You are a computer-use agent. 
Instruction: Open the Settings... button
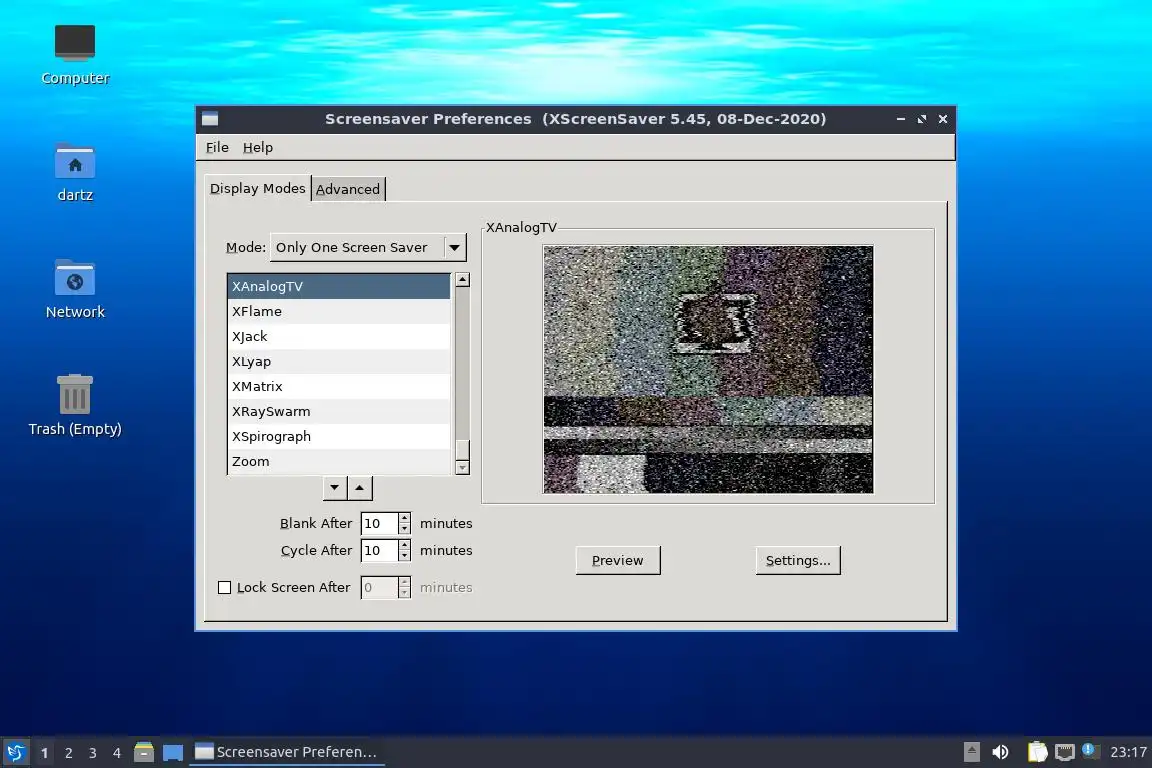tap(798, 560)
